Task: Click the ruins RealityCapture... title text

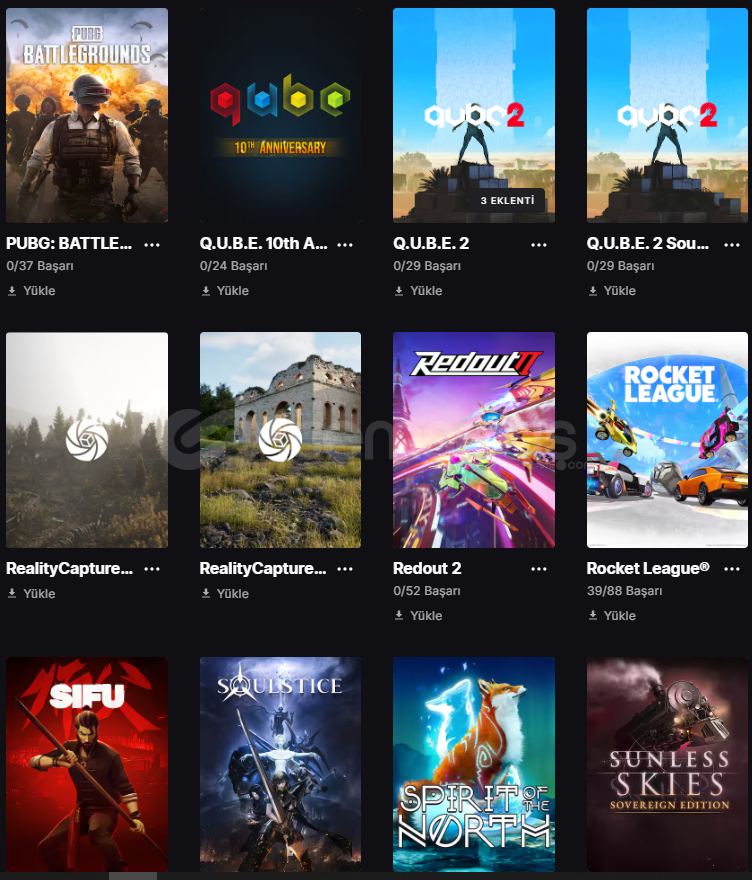Action: [263, 569]
